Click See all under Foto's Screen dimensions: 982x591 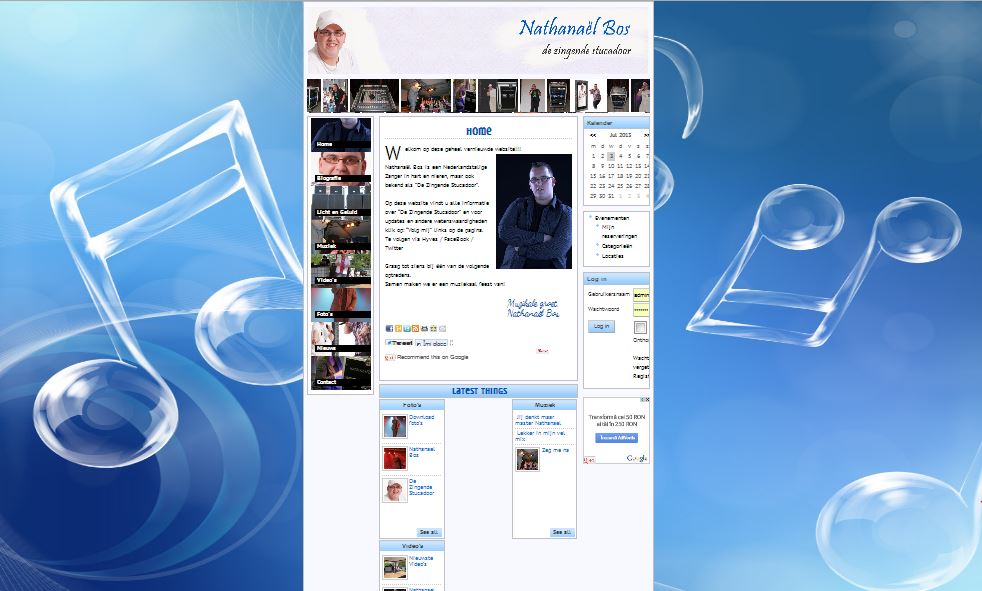[429, 532]
